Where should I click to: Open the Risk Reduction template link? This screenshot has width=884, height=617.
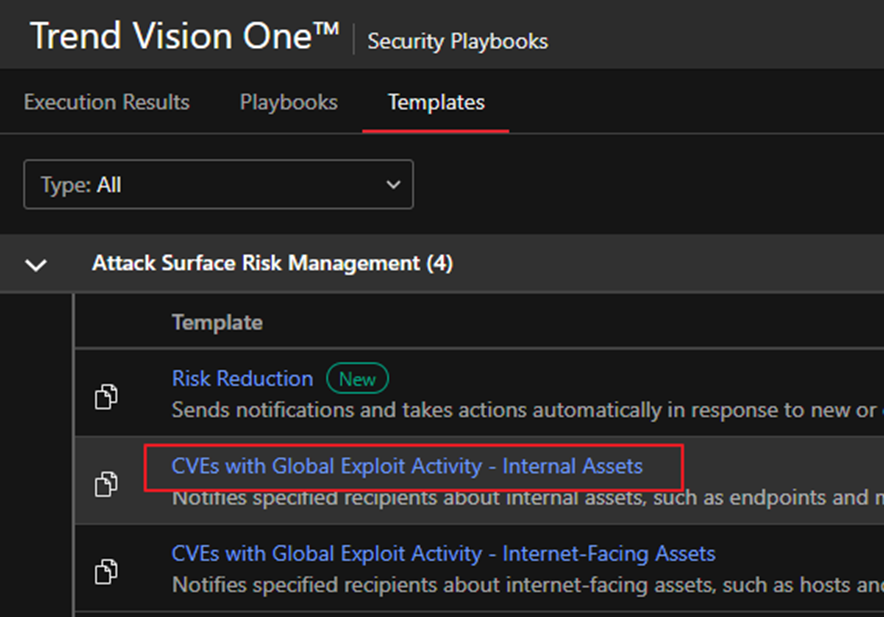tap(242, 379)
